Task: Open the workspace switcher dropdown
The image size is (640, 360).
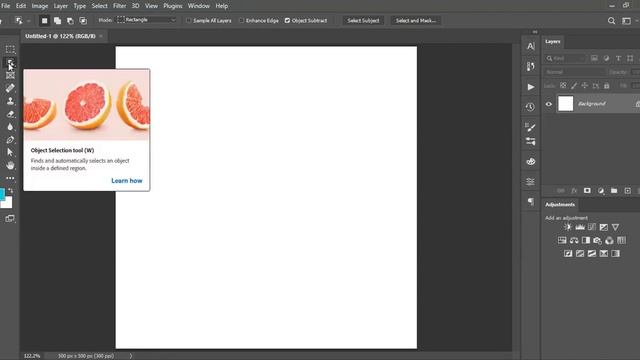Action: [627, 20]
